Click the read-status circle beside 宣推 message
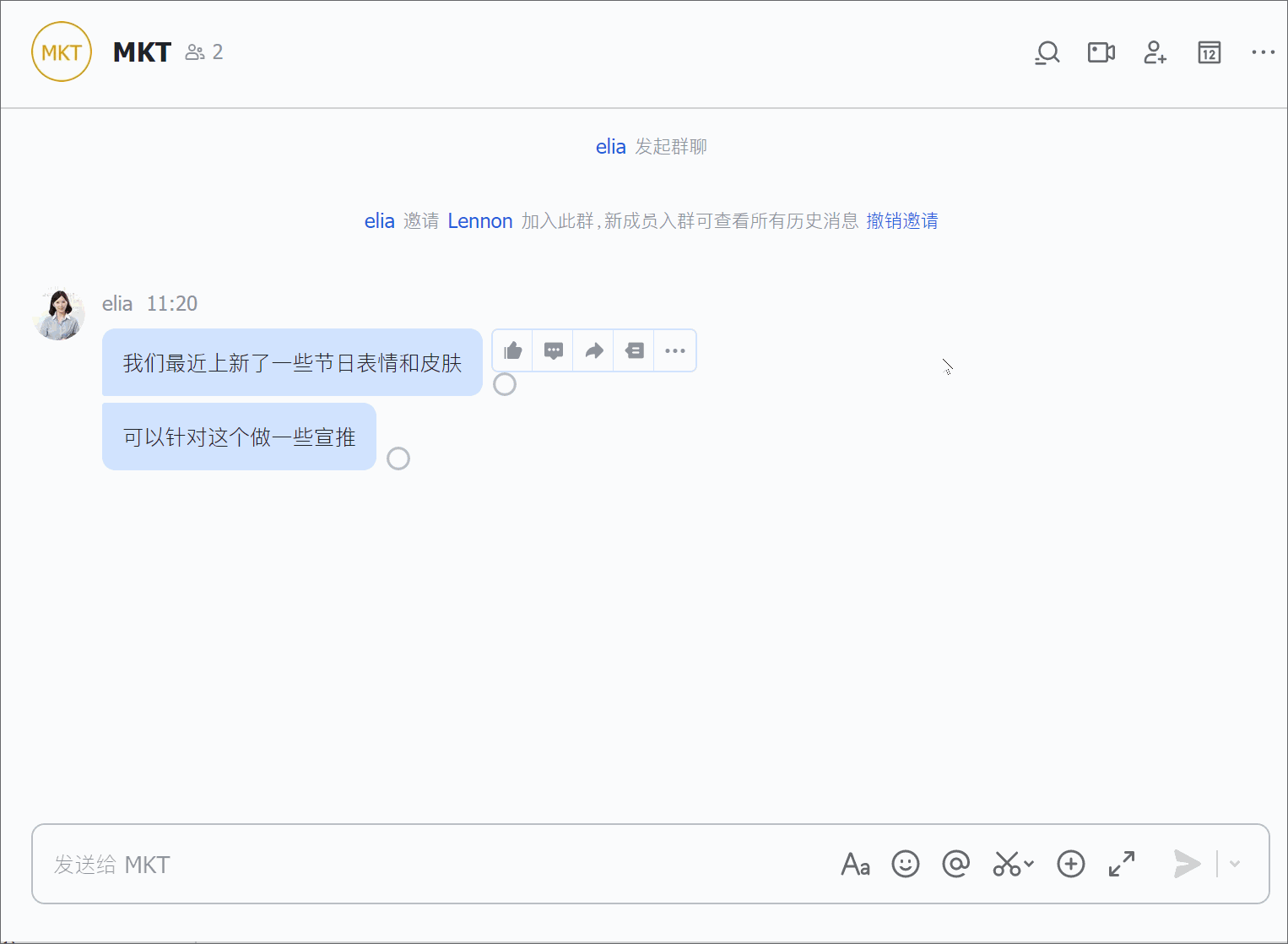This screenshot has width=1288, height=944. [398, 458]
